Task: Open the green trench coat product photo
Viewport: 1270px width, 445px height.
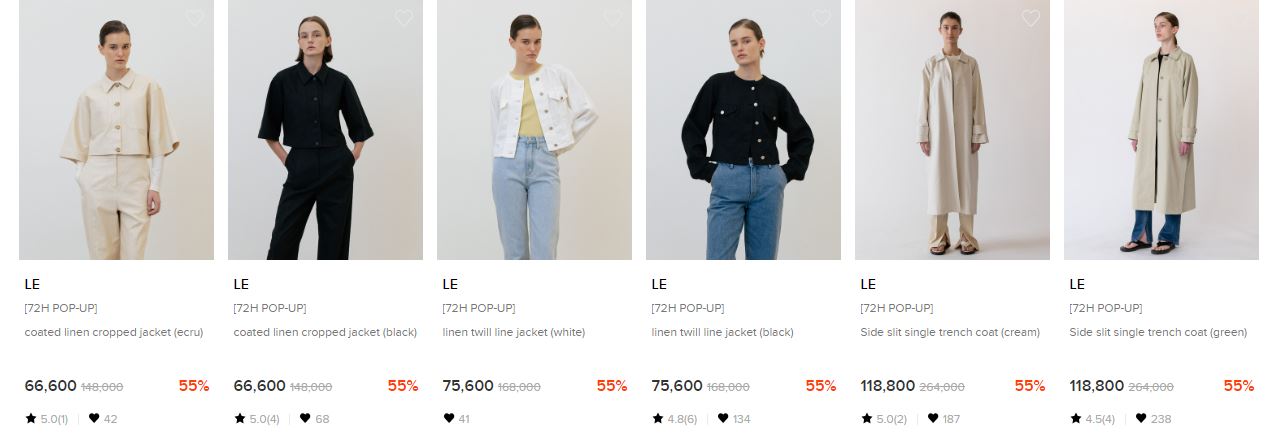Action: pos(1161,130)
